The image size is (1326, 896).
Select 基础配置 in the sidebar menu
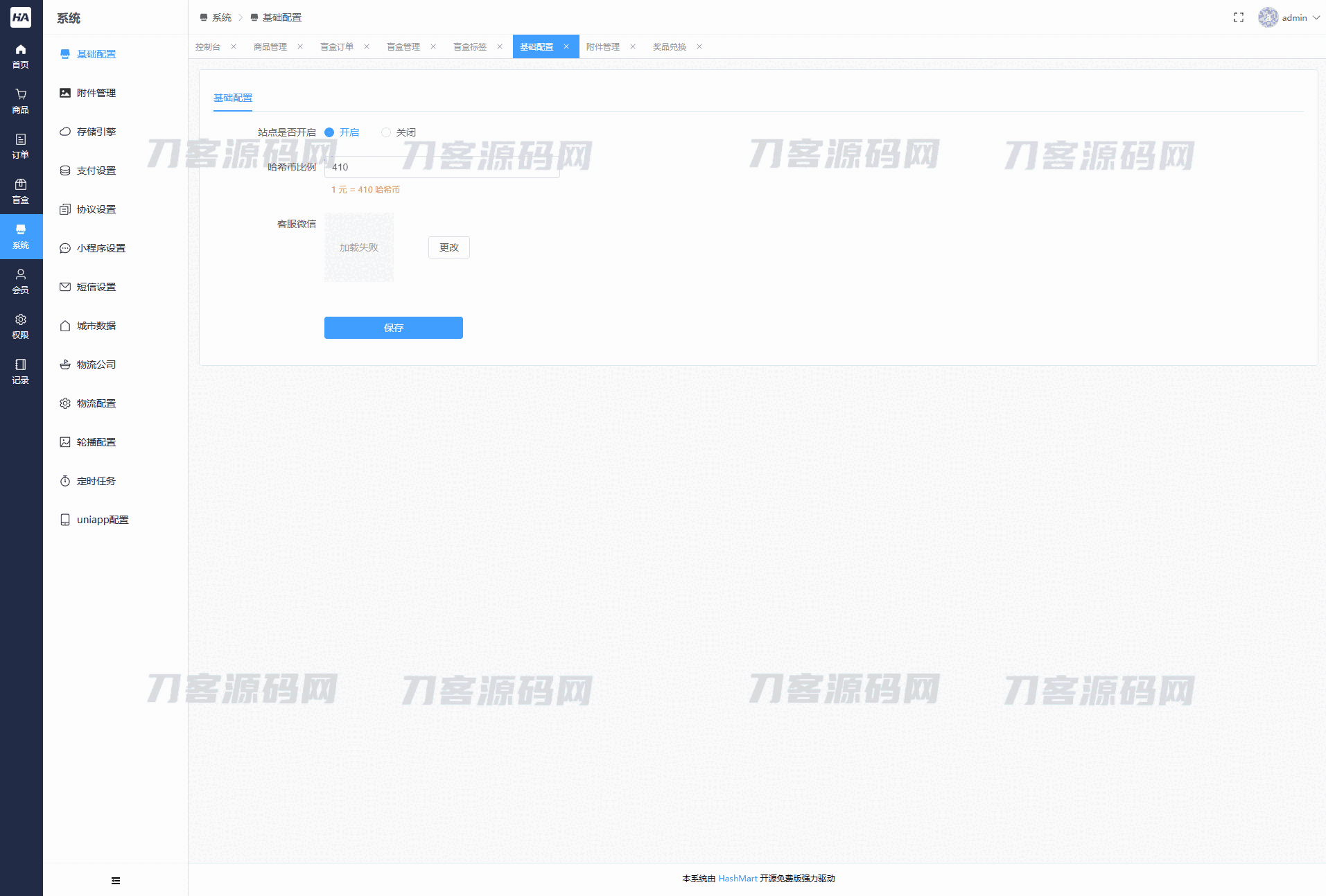point(115,54)
